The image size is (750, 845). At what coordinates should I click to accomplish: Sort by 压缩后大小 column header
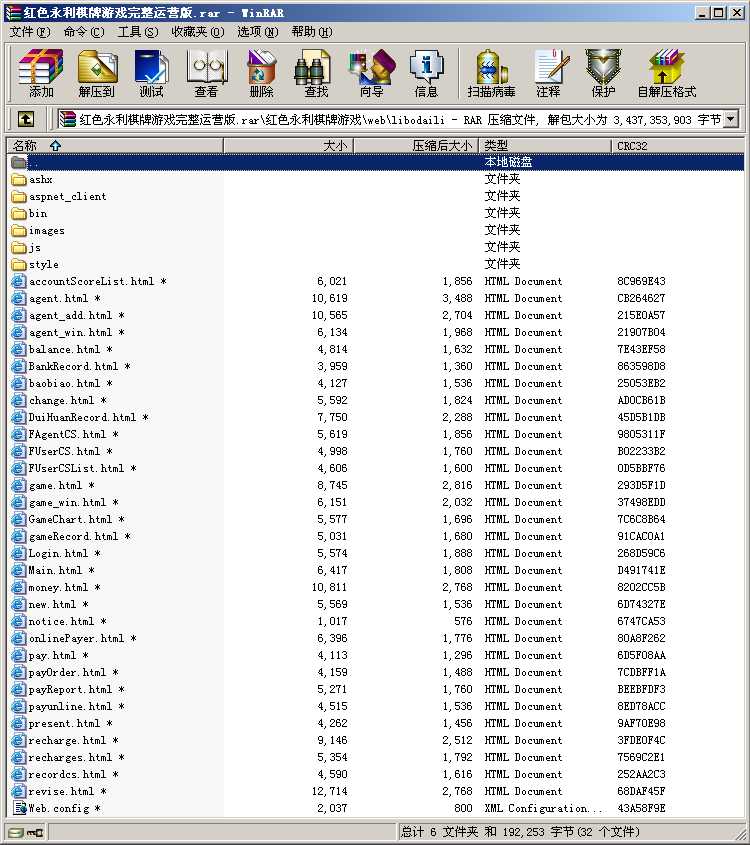tap(416, 146)
